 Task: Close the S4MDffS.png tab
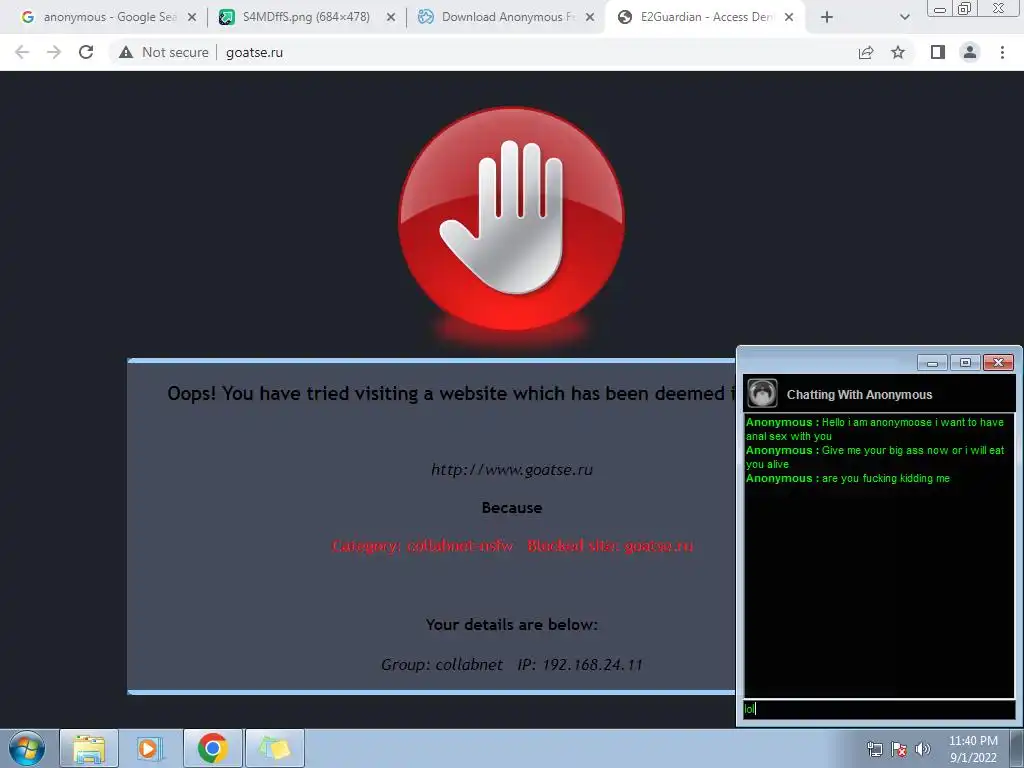(391, 18)
